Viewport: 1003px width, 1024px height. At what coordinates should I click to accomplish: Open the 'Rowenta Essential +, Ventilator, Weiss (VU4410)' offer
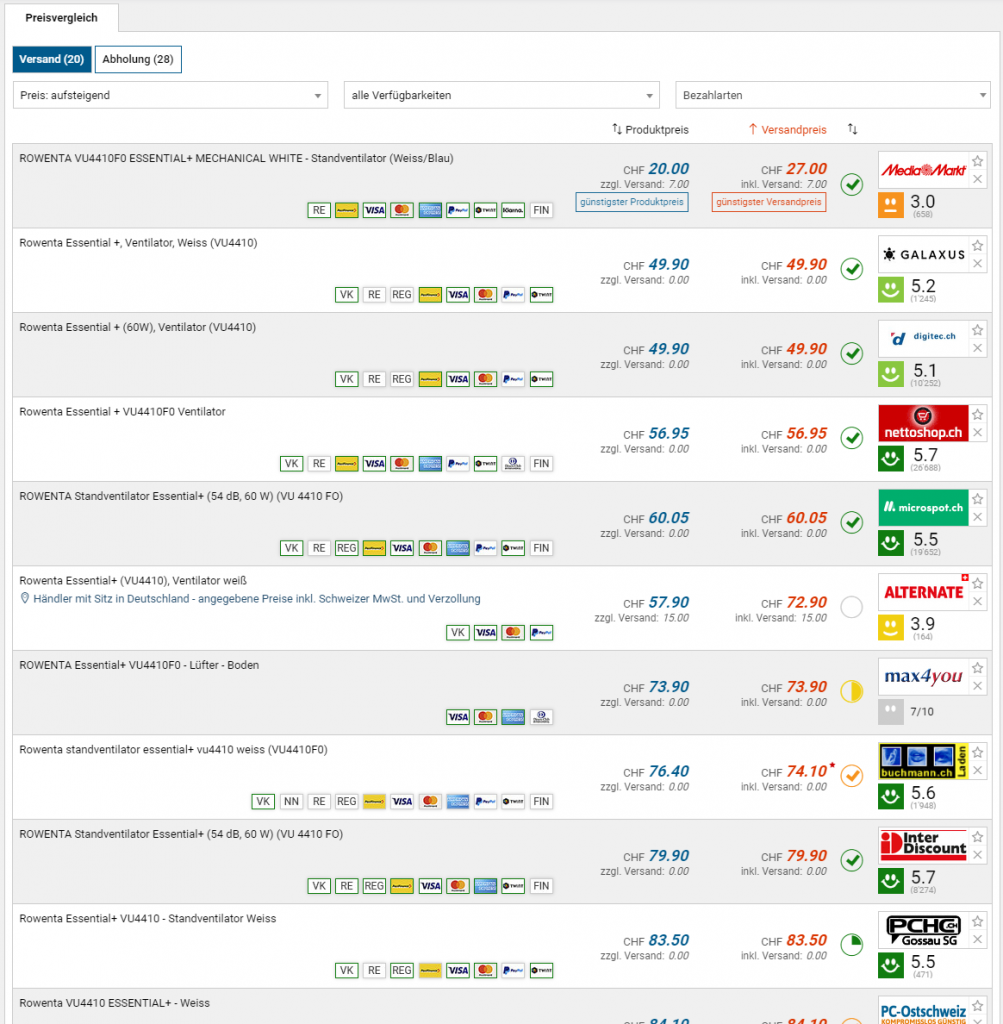(x=138, y=243)
